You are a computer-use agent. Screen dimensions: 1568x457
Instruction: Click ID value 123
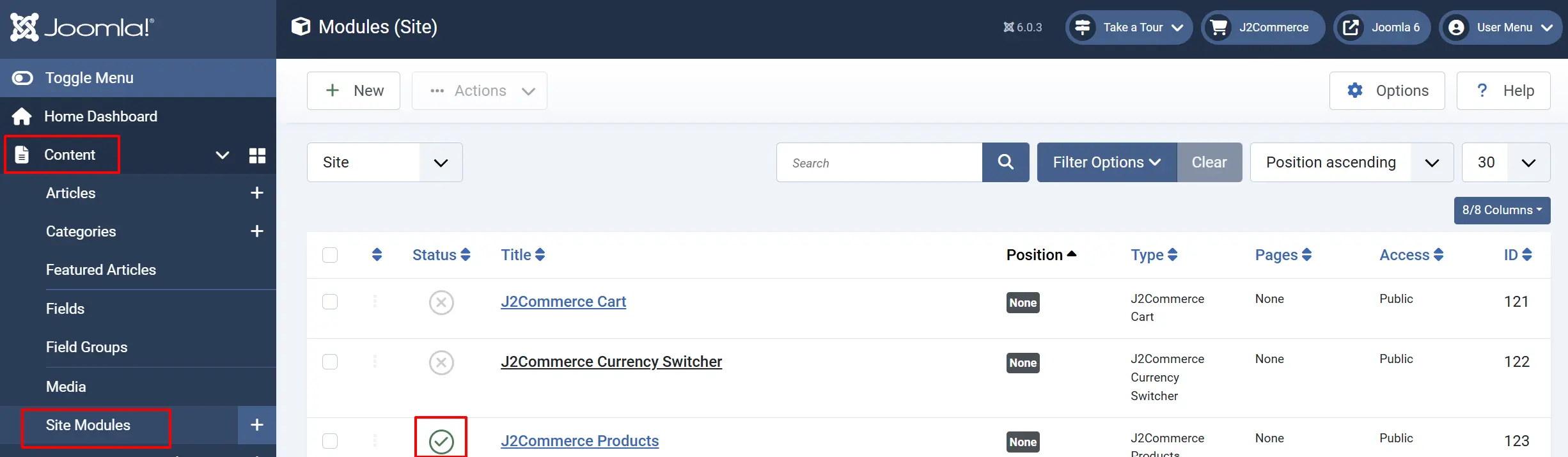[1516, 441]
